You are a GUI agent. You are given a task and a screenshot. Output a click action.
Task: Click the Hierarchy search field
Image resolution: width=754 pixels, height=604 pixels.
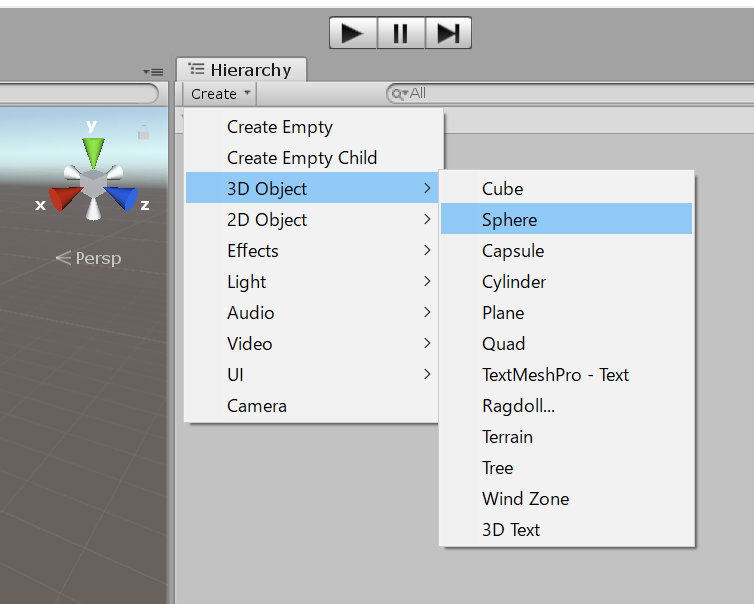click(x=560, y=93)
